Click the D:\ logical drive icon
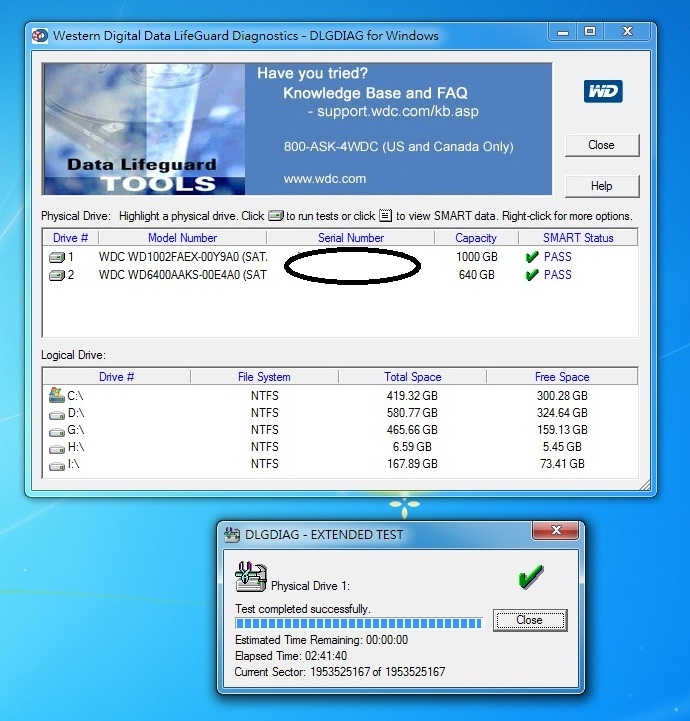690x721 pixels. click(57, 415)
